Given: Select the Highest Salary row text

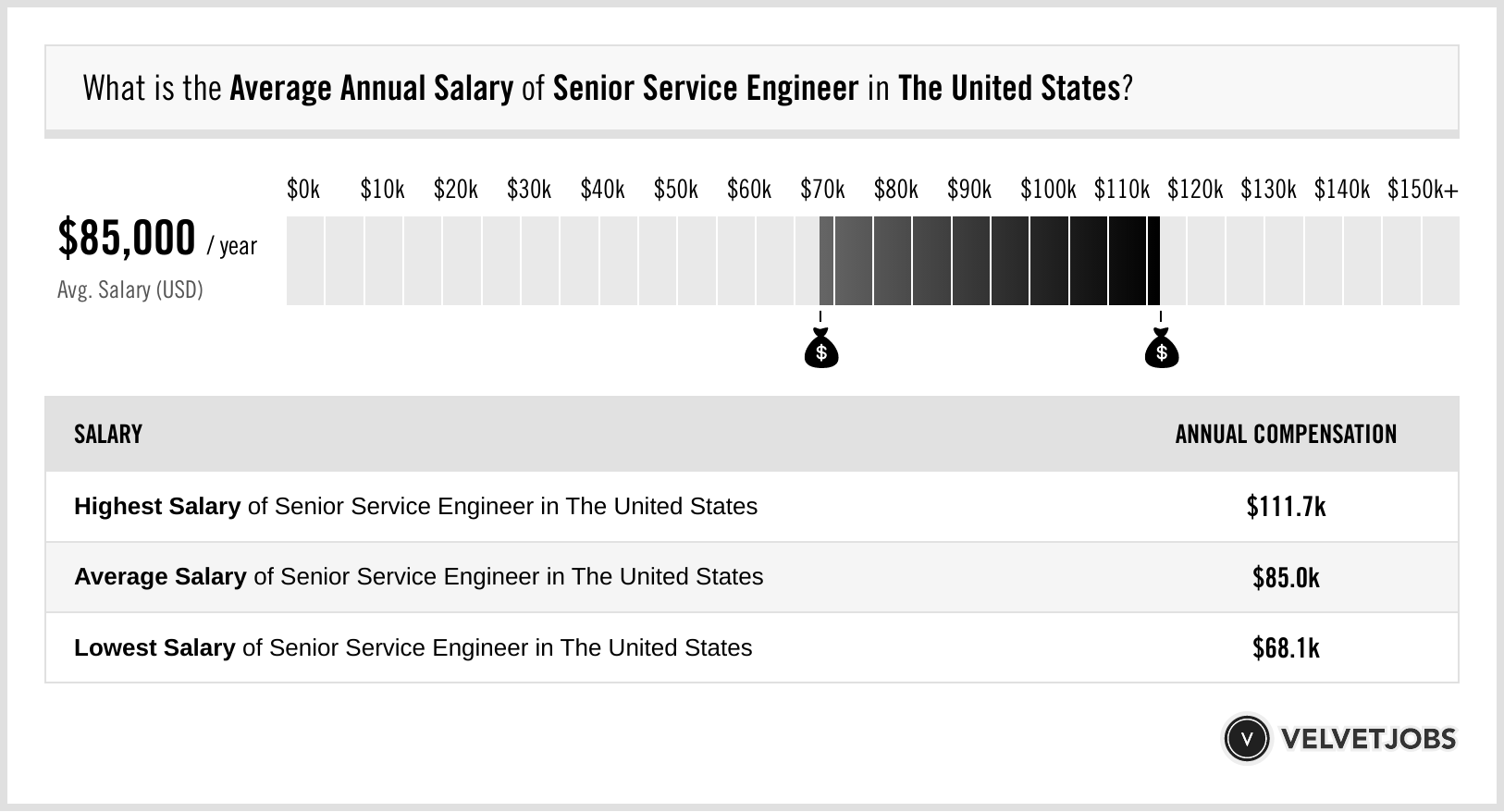Looking at the screenshot, I should coord(415,507).
